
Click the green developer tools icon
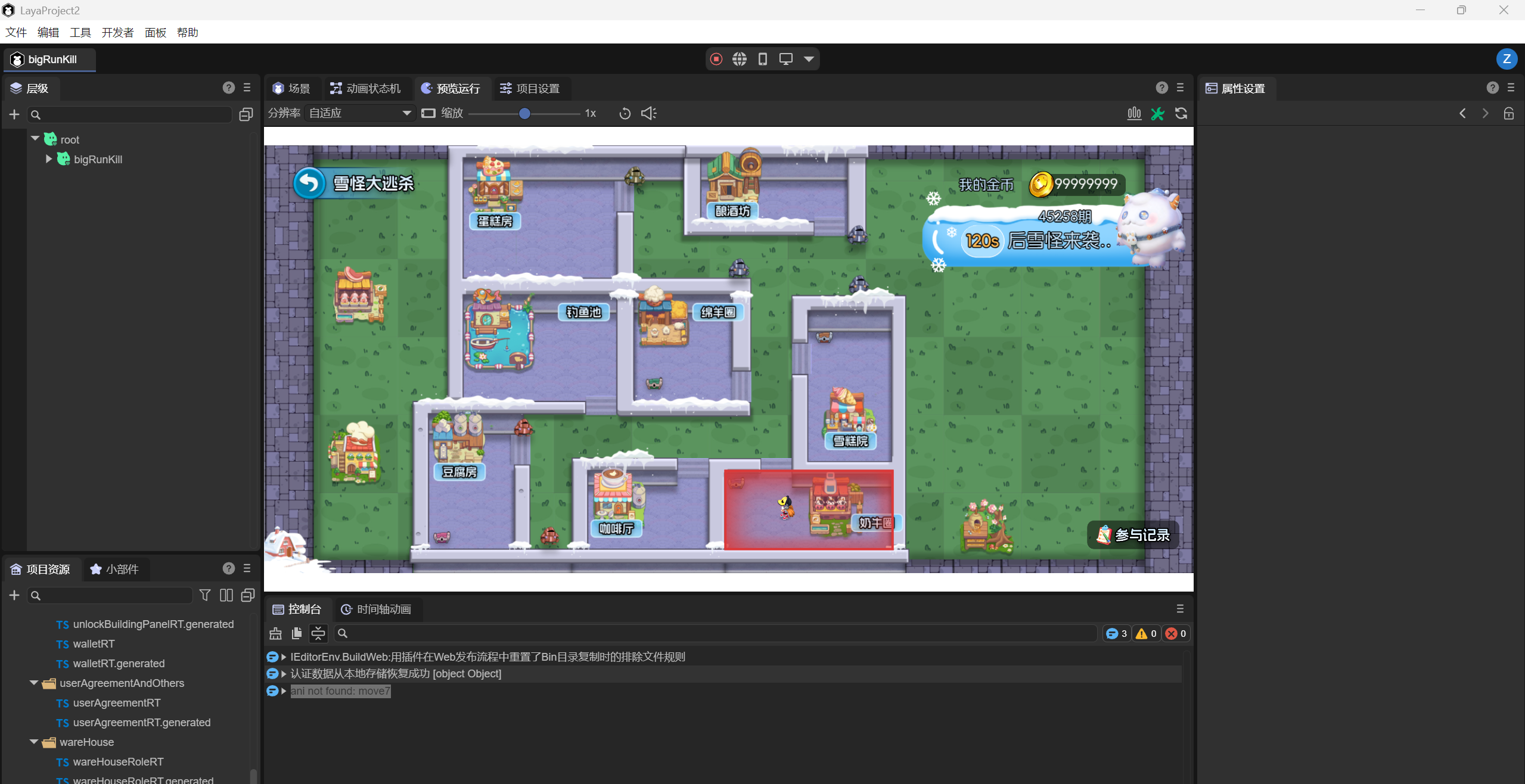point(1157,113)
